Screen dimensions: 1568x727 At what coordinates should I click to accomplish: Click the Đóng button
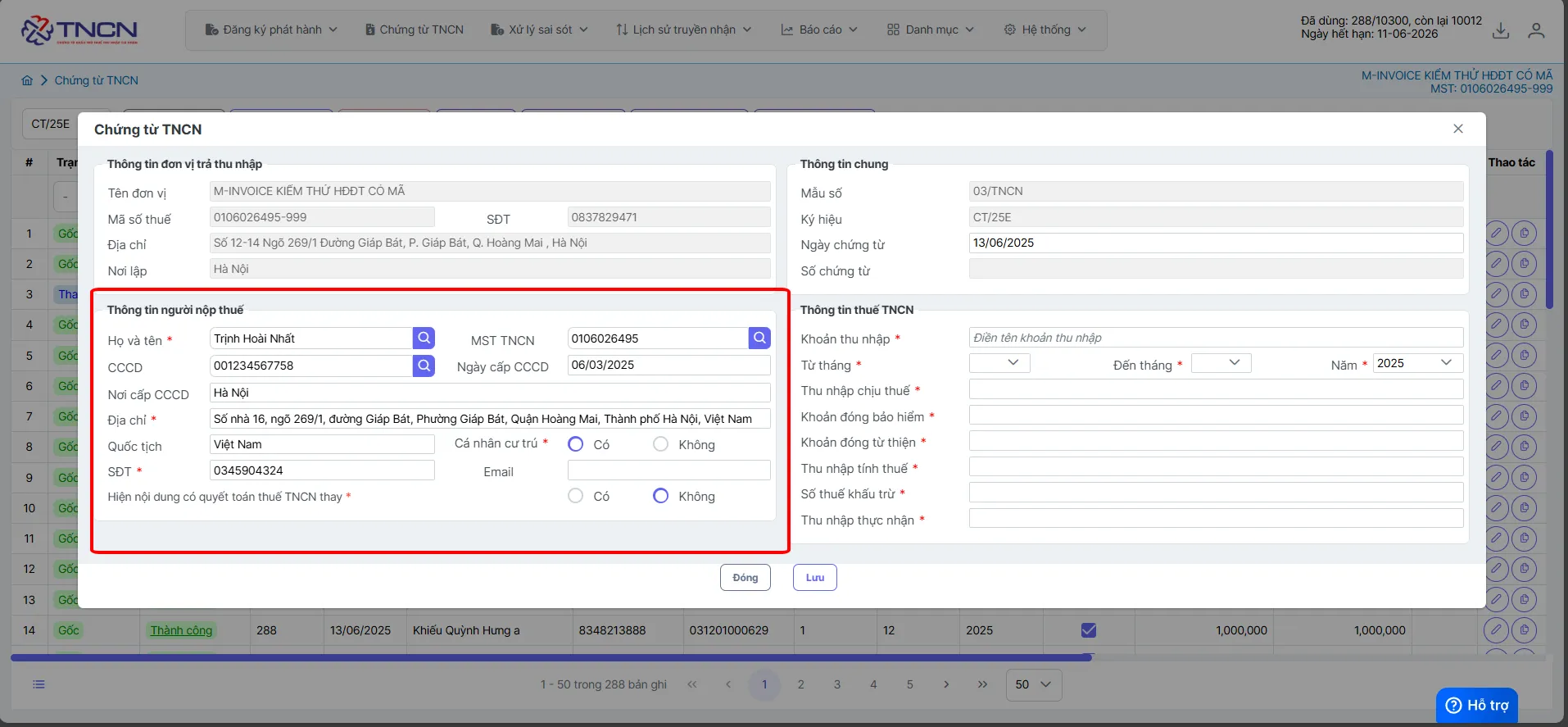click(745, 578)
